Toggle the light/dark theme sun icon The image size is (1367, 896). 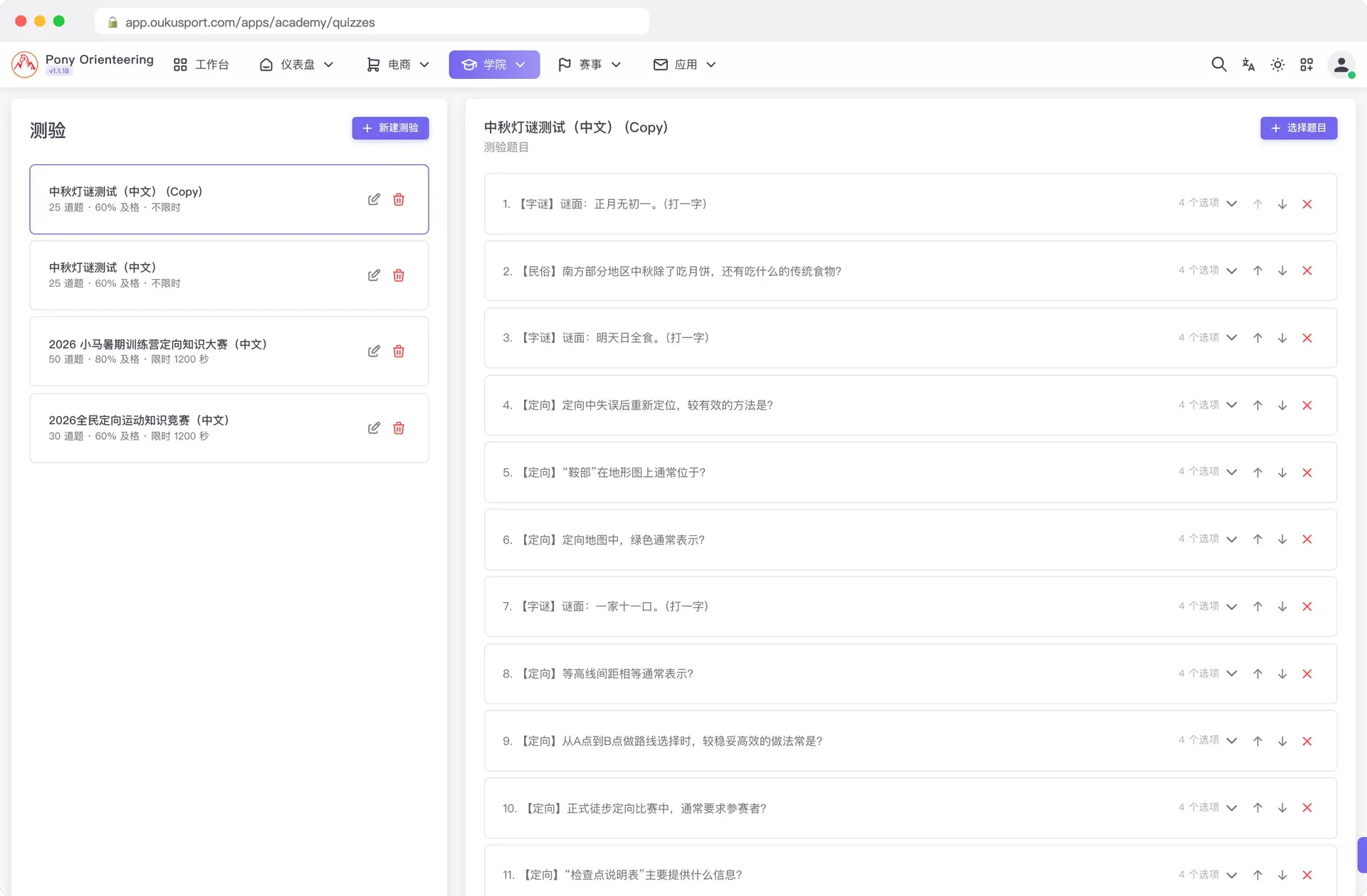tap(1277, 65)
